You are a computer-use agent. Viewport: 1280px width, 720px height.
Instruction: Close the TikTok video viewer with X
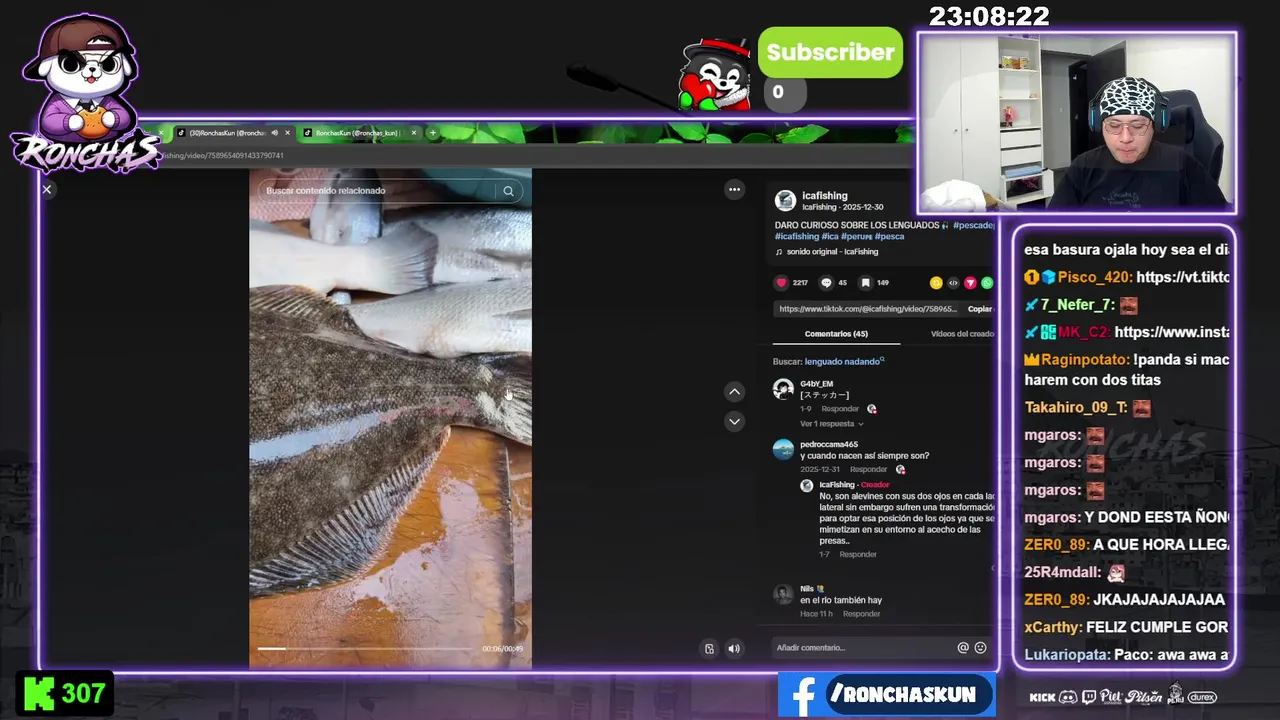click(46, 189)
